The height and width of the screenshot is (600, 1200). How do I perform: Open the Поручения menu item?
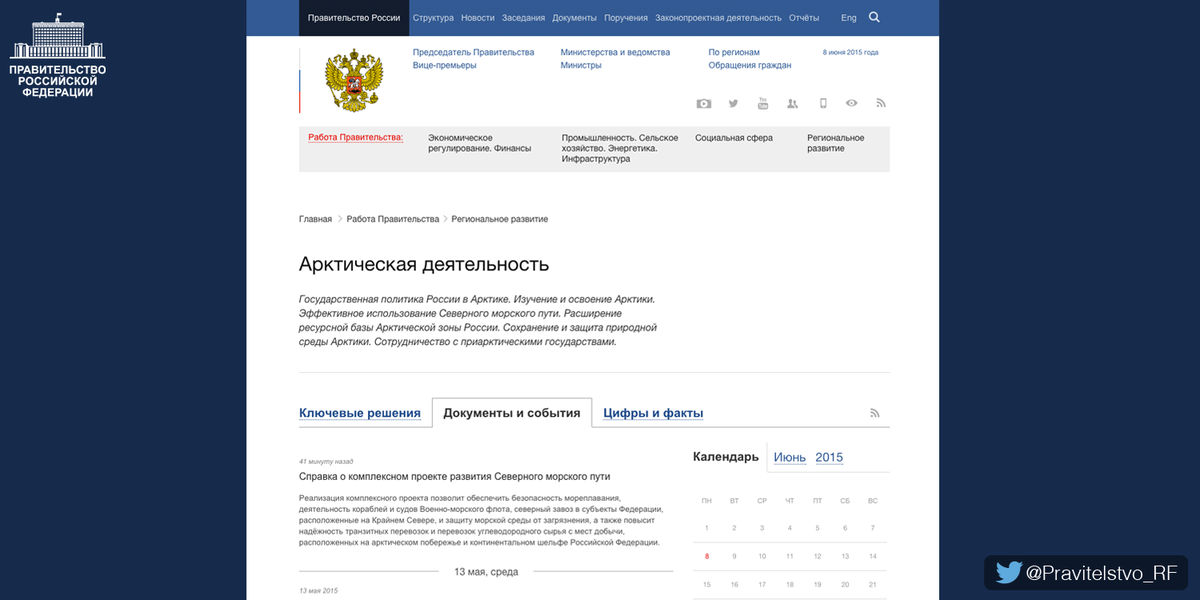coord(626,18)
